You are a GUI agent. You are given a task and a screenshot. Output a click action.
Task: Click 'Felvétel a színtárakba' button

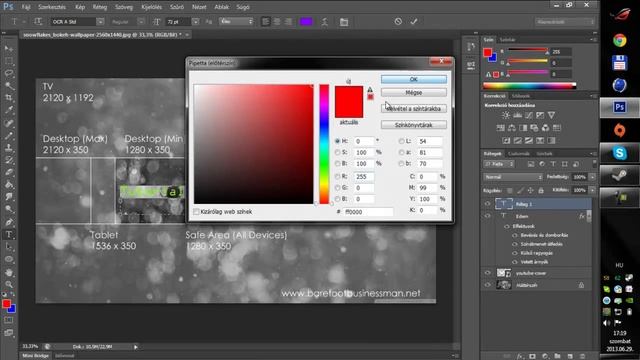(x=413, y=109)
